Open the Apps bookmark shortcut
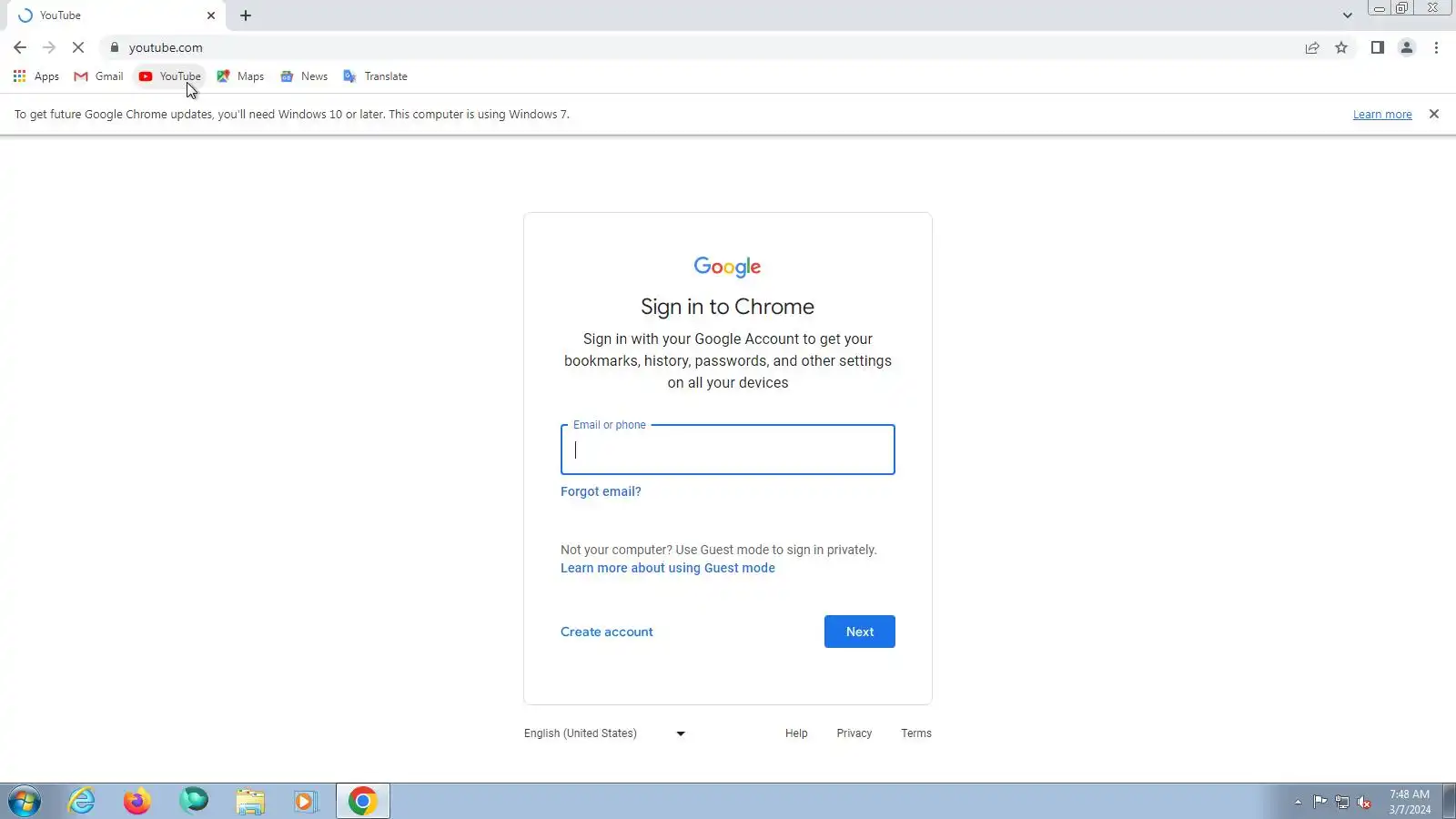This screenshot has width=1456, height=819. [36, 76]
